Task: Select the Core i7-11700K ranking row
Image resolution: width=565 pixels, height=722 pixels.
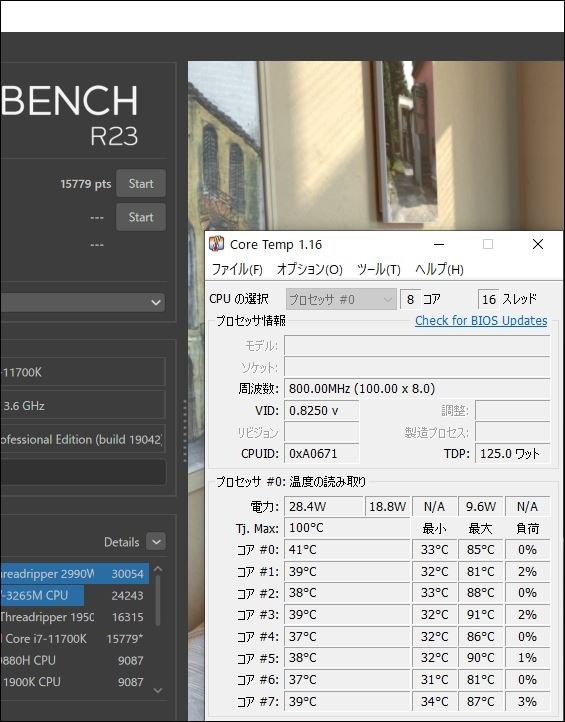Action: pyautogui.click(x=75, y=639)
